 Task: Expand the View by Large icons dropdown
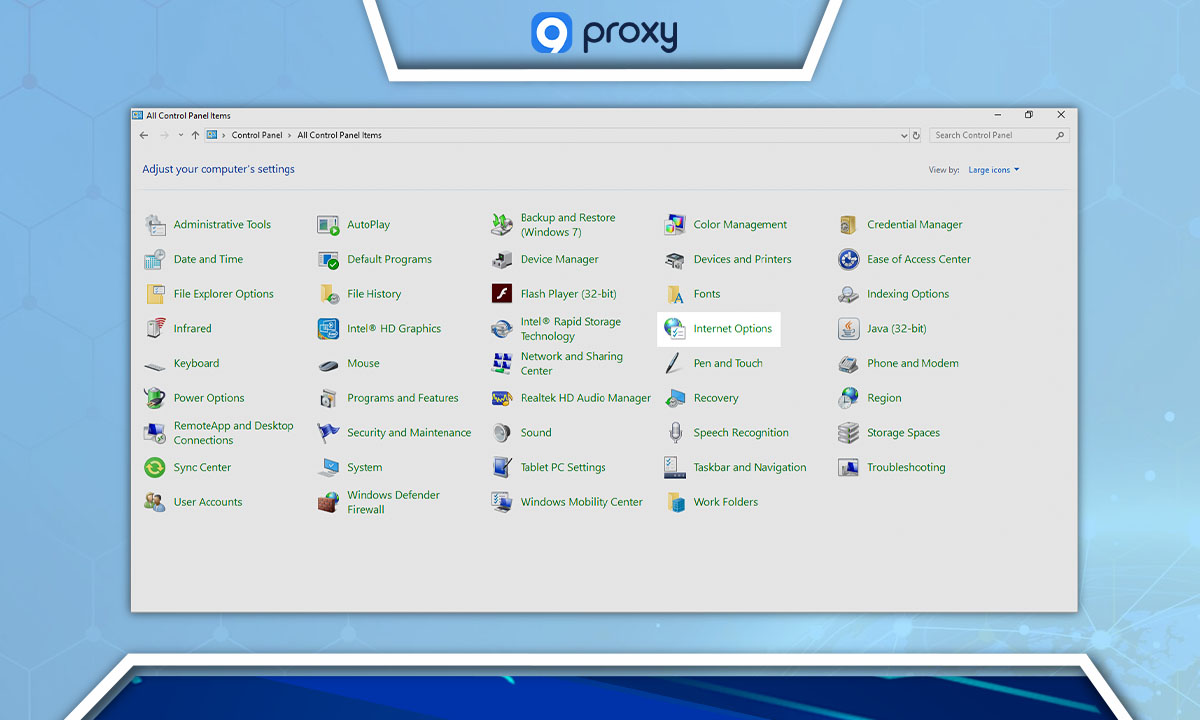tap(994, 170)
